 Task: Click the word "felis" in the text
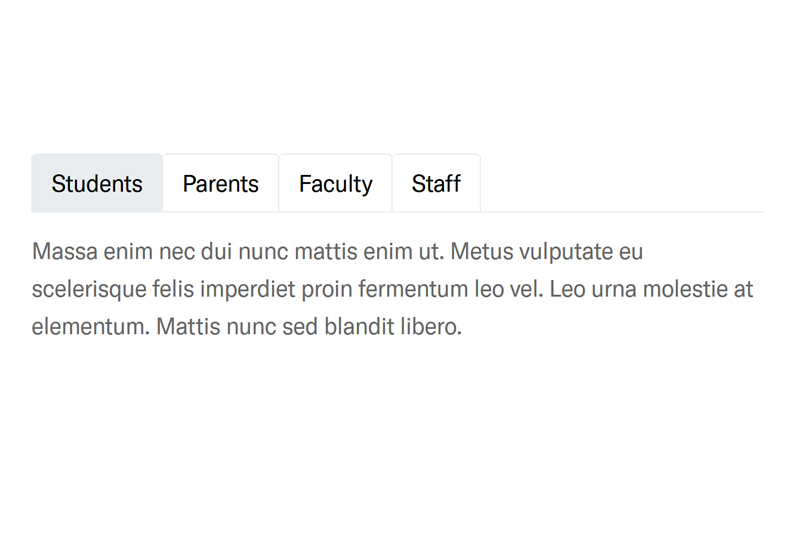point(174,290)
